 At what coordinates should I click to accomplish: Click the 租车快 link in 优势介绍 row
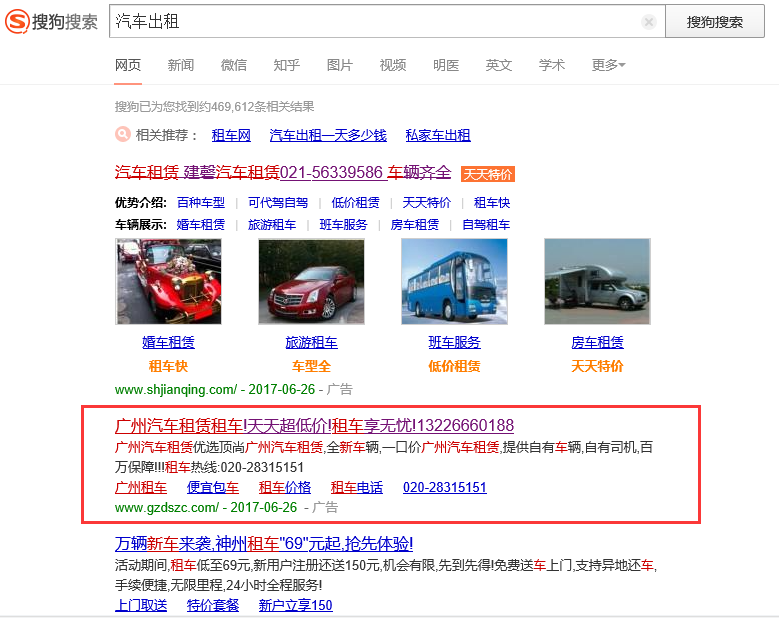(492, 203)
